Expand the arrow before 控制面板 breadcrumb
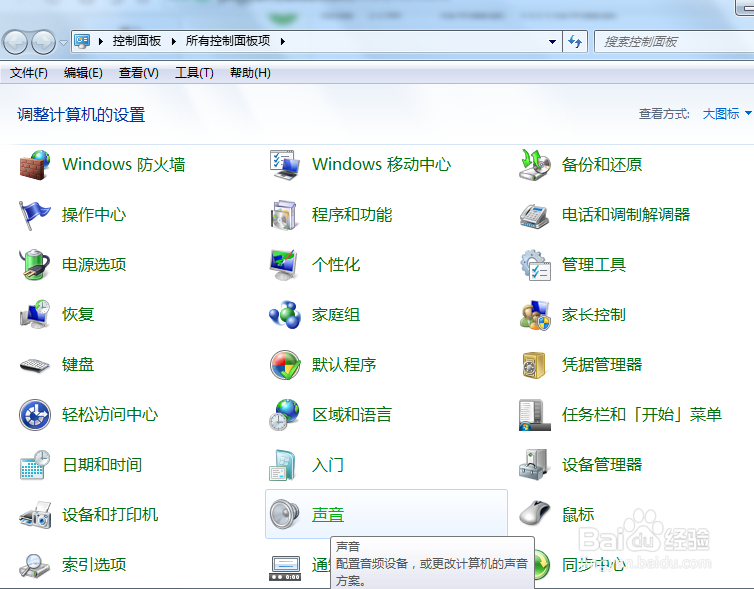 coord(101,41)
